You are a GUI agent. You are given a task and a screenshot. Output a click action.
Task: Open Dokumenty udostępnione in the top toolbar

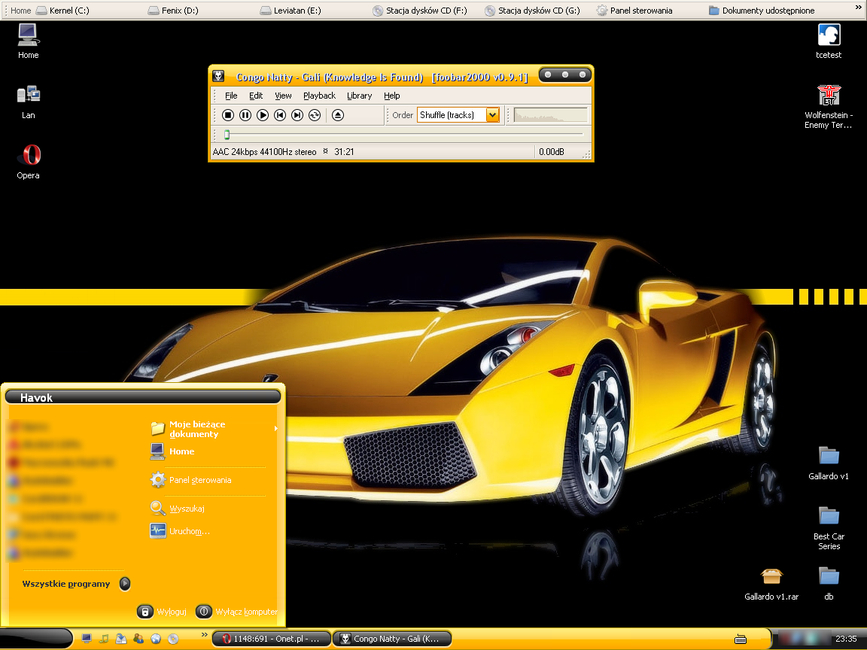tap(762, 11)
